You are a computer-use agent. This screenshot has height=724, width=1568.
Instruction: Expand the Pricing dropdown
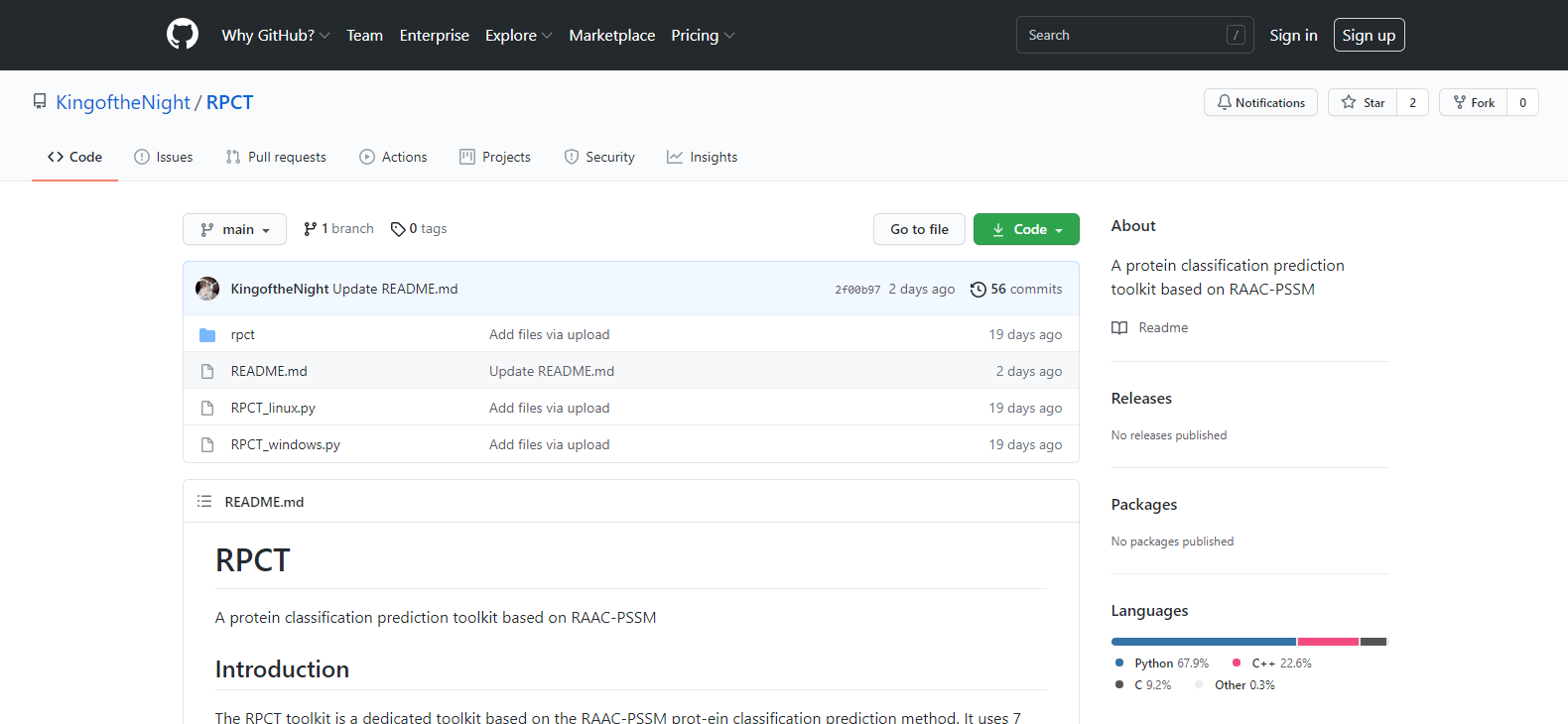point(703,35)
